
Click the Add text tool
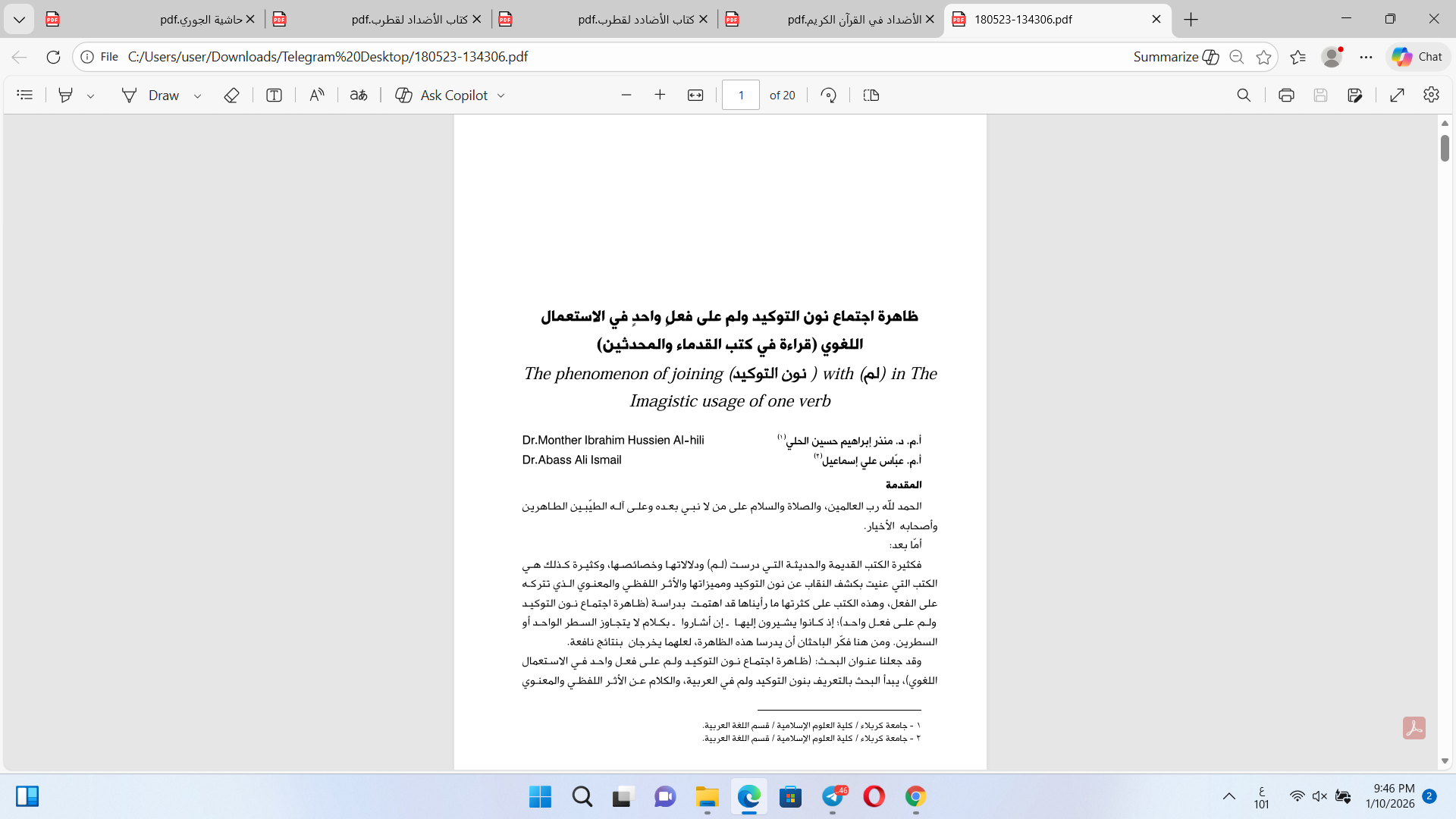(275, 95)
